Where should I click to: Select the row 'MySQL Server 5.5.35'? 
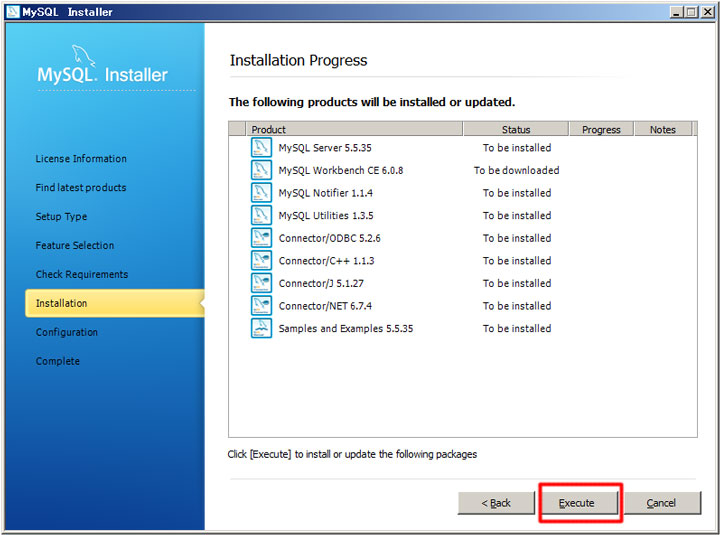462,147
